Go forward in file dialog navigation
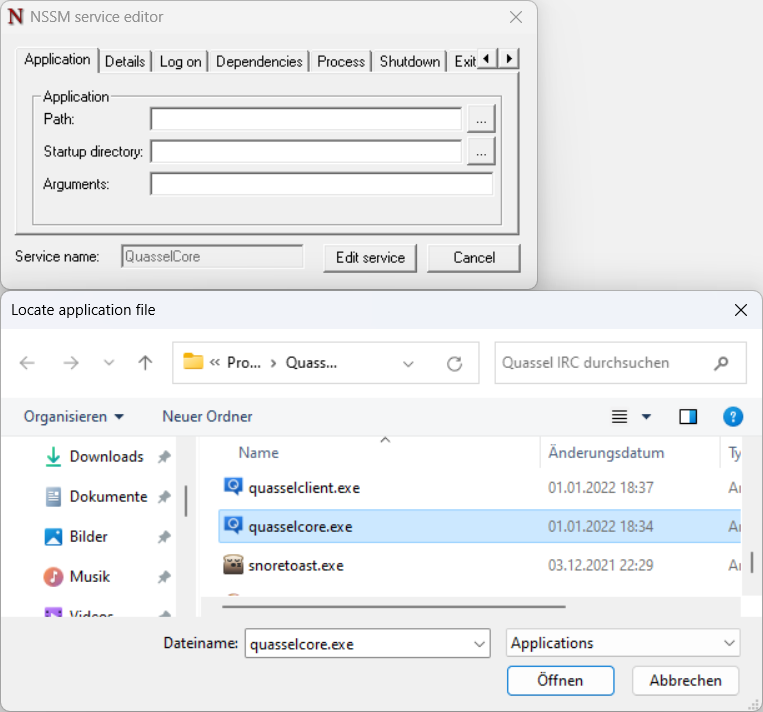The width and height of the screenshot is (763, 712). click(71, 363)
